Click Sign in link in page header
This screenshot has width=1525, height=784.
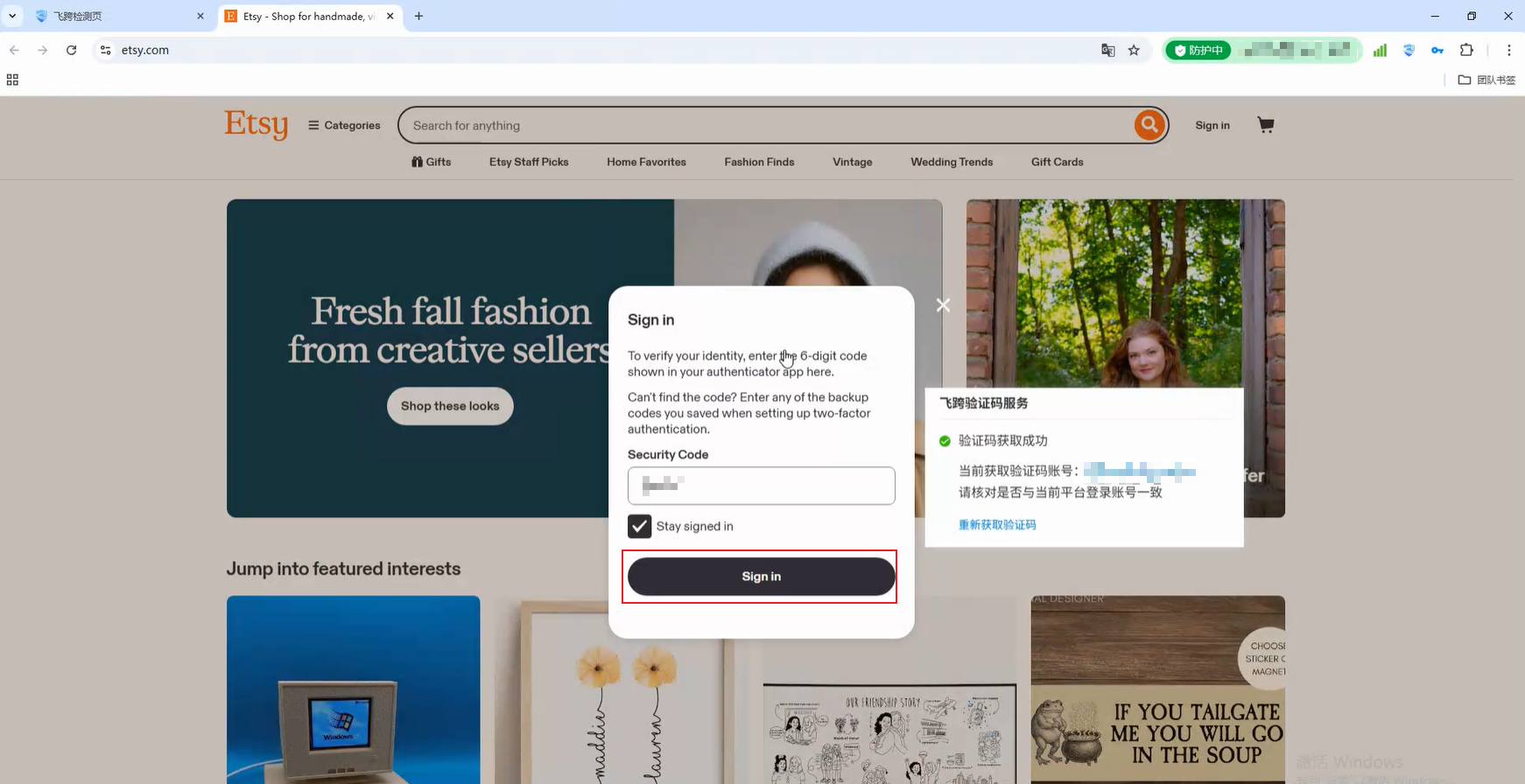[1212, 125]
